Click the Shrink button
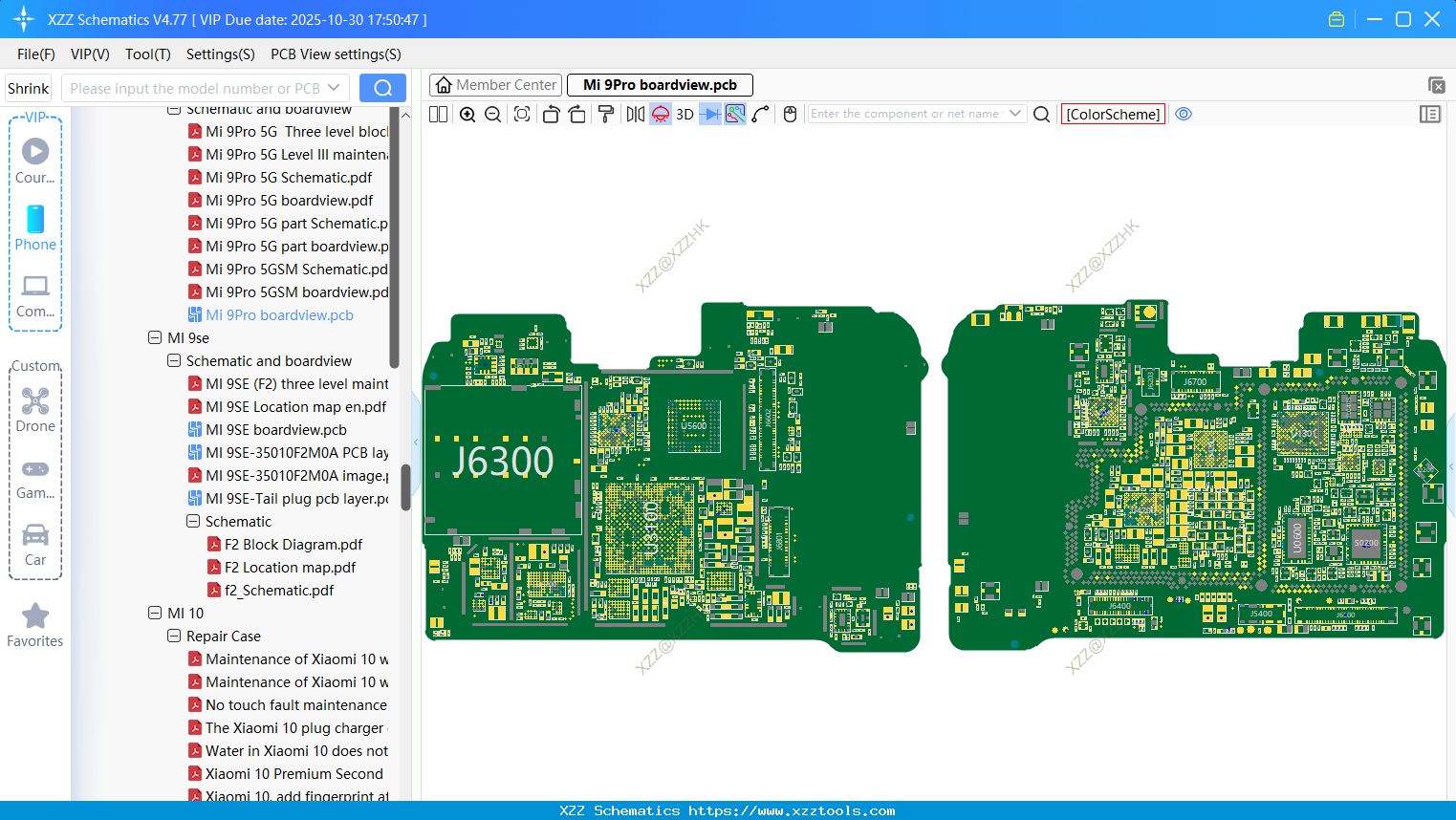Viewport: 1456px width, 820px height. pyautogui.click(x=29, y=89)
